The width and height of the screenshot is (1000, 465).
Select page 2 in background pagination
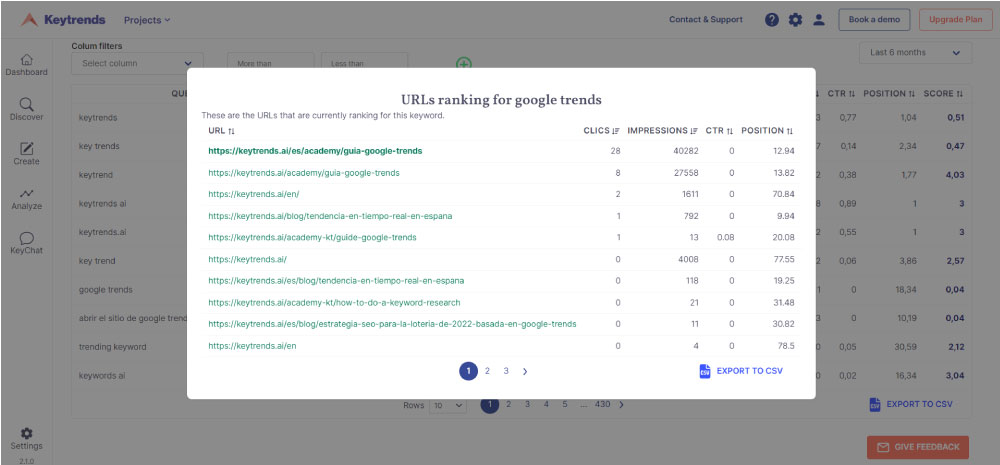pos(508,404)
